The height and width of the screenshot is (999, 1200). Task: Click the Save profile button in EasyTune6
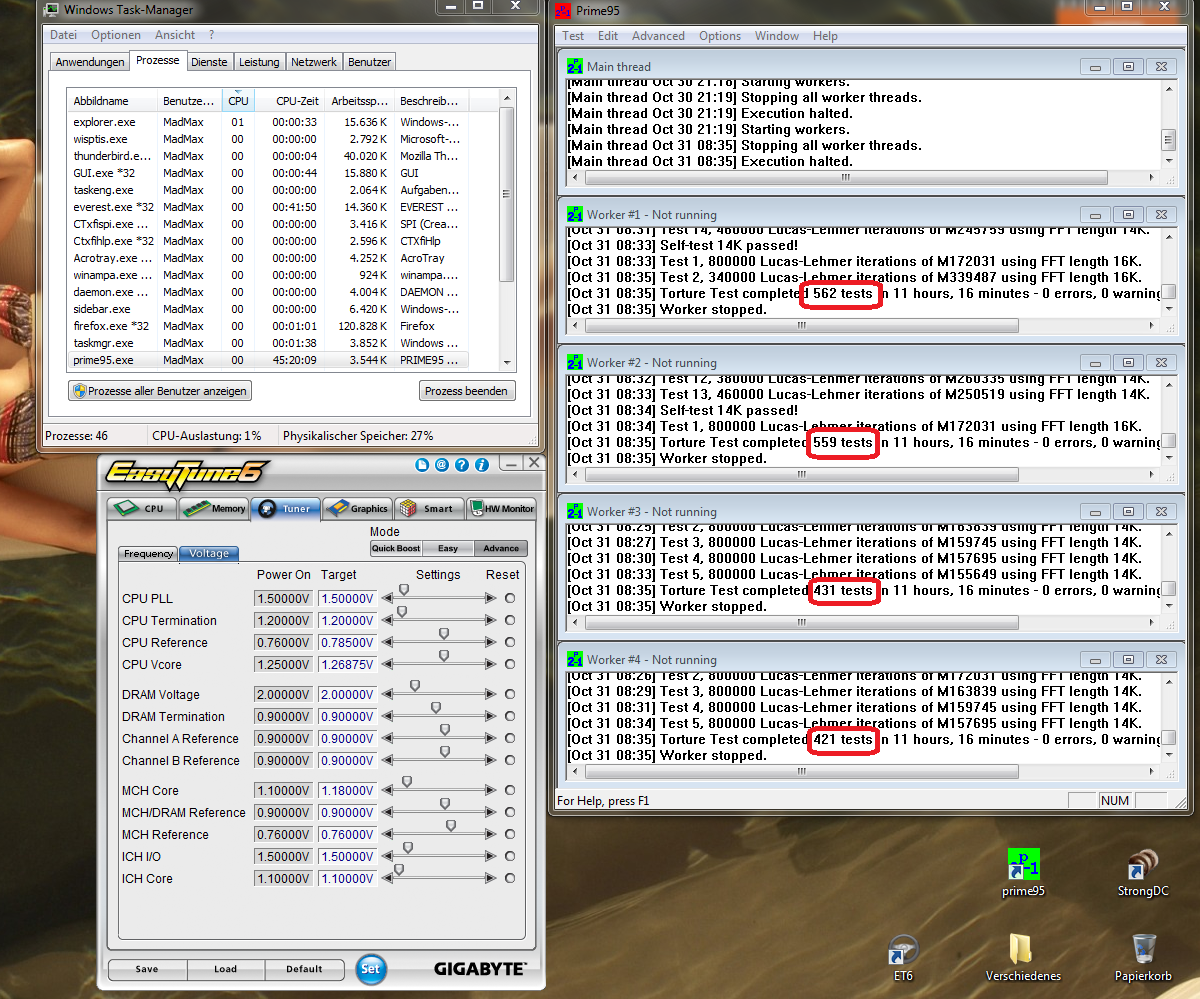click(x=147, y=969)
